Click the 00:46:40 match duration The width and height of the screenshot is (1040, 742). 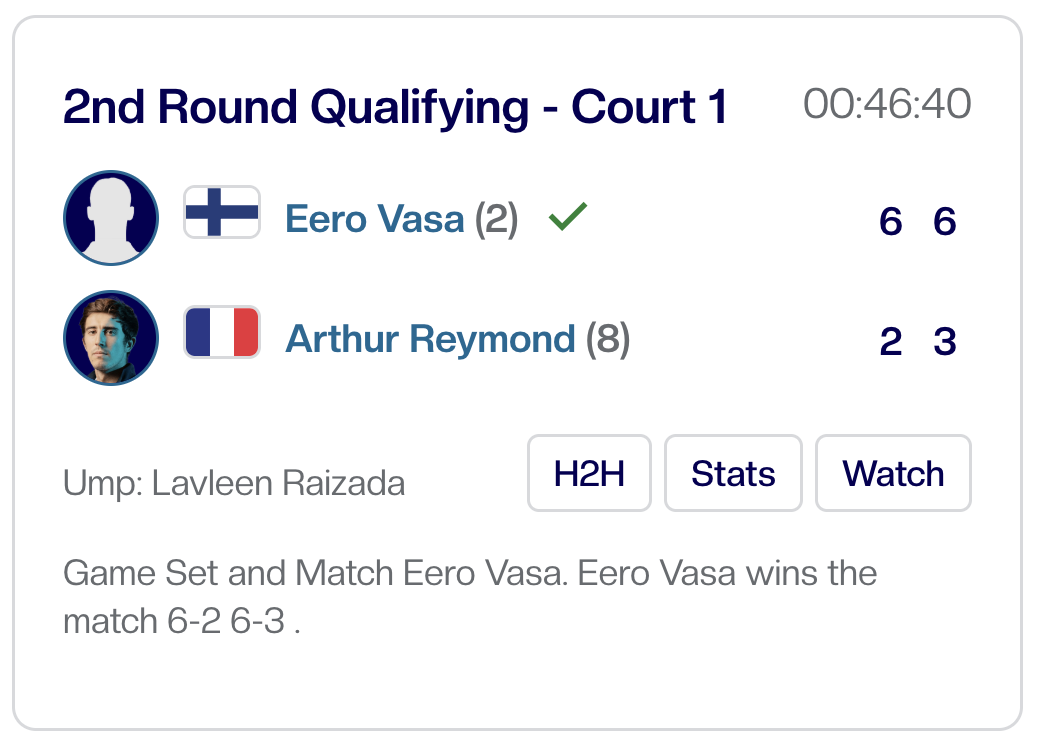(x=887, y=104)
